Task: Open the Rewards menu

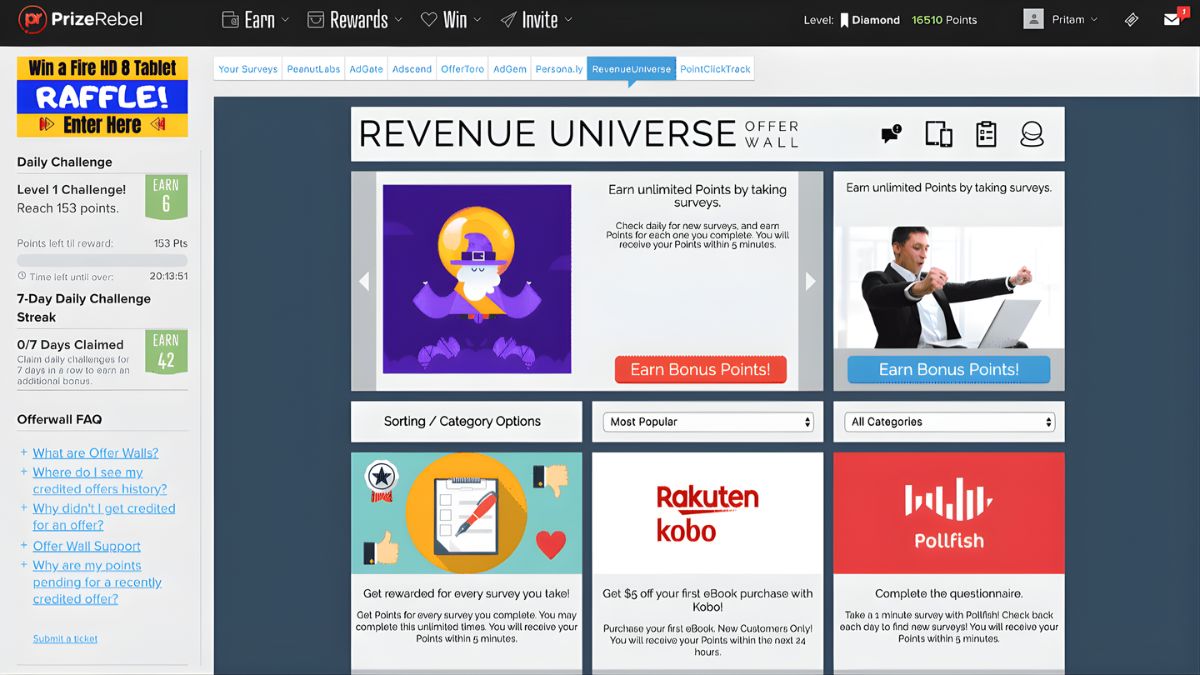Action: click(x=355, y=19)
